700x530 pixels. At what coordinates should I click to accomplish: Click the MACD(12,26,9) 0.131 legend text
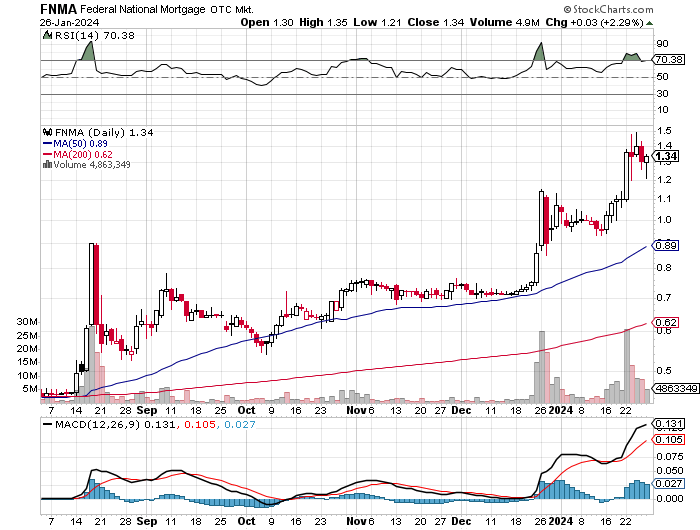(x=115, y=424)
